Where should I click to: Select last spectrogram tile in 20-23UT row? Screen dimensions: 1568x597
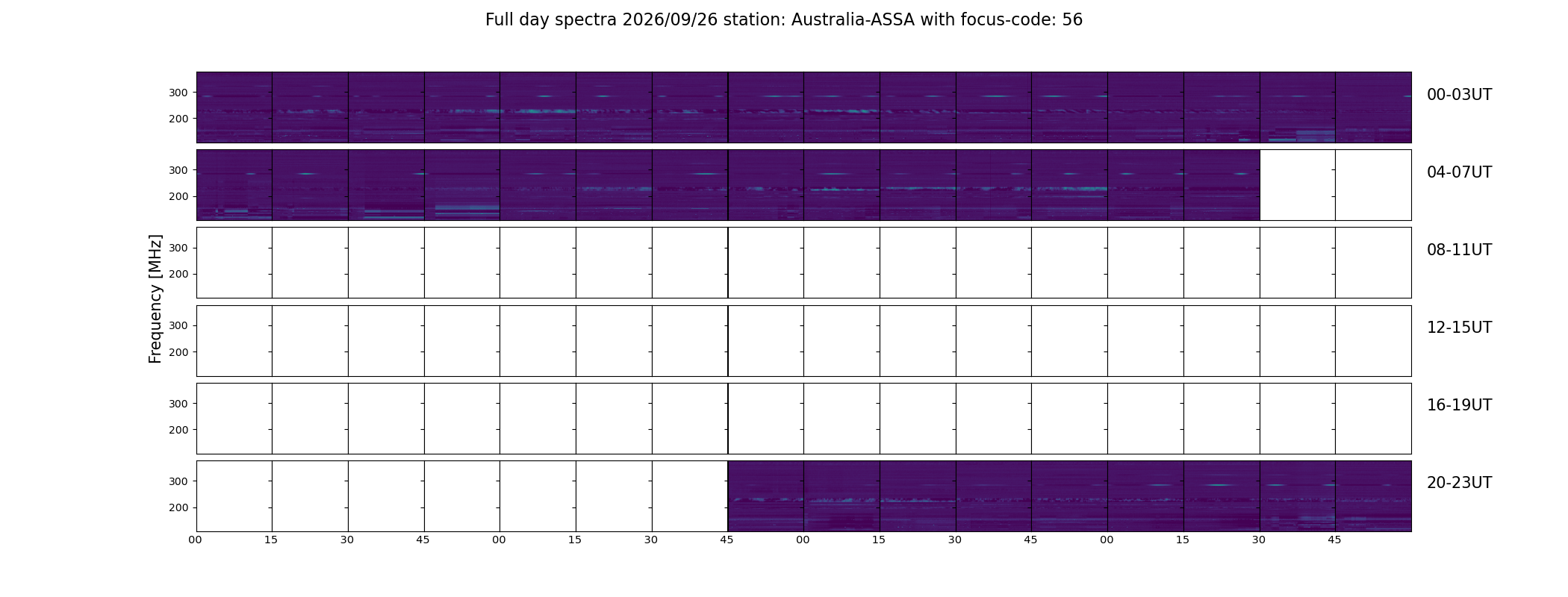pyautogui.click(x=1373, y=496)
